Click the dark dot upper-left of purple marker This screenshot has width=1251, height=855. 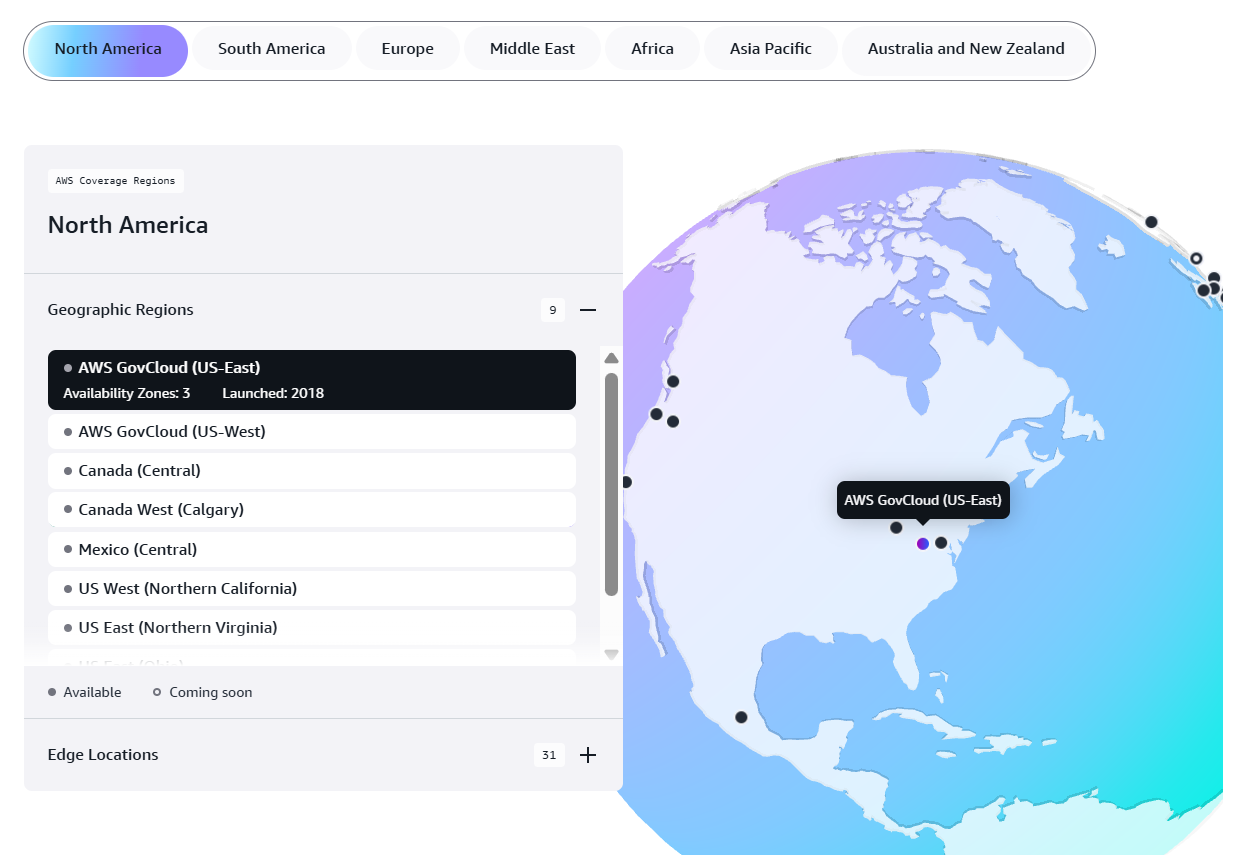(x=896, y=528)
